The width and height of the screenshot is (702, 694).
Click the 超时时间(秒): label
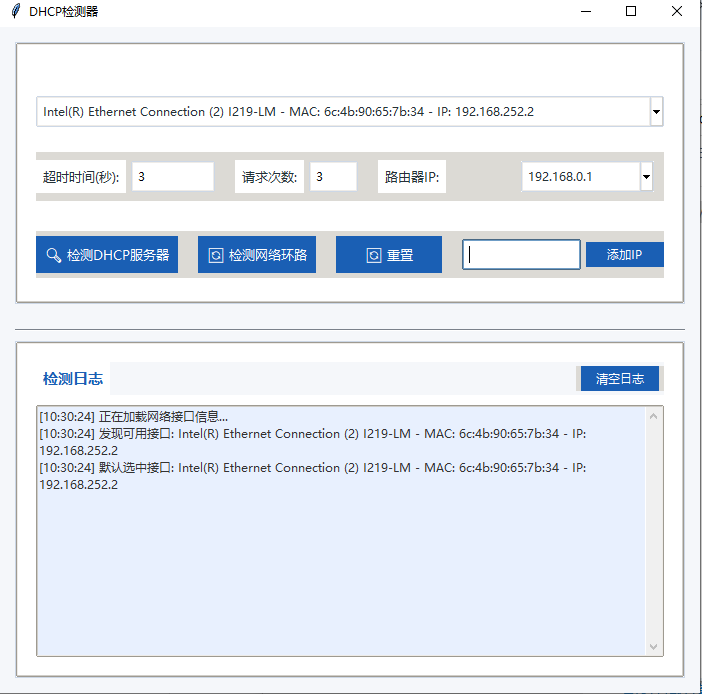[x=81, y=177]
